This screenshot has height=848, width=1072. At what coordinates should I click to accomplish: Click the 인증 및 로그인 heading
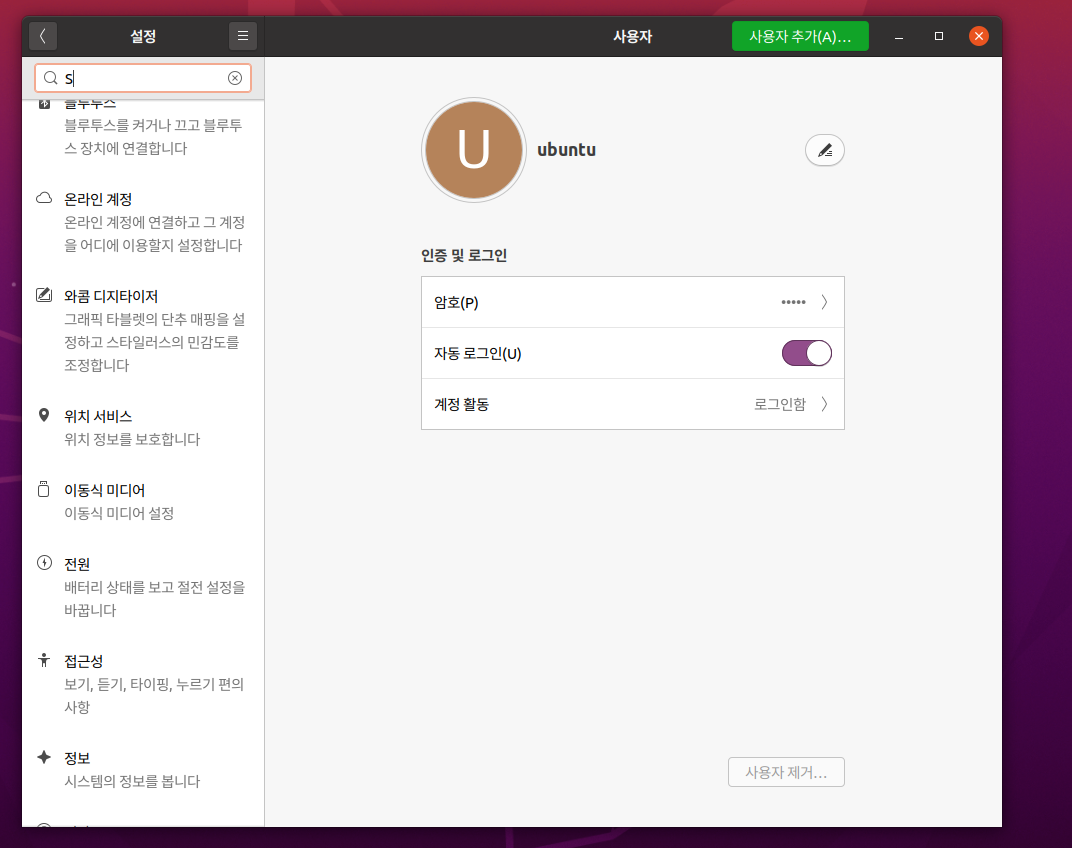point(464,255)
